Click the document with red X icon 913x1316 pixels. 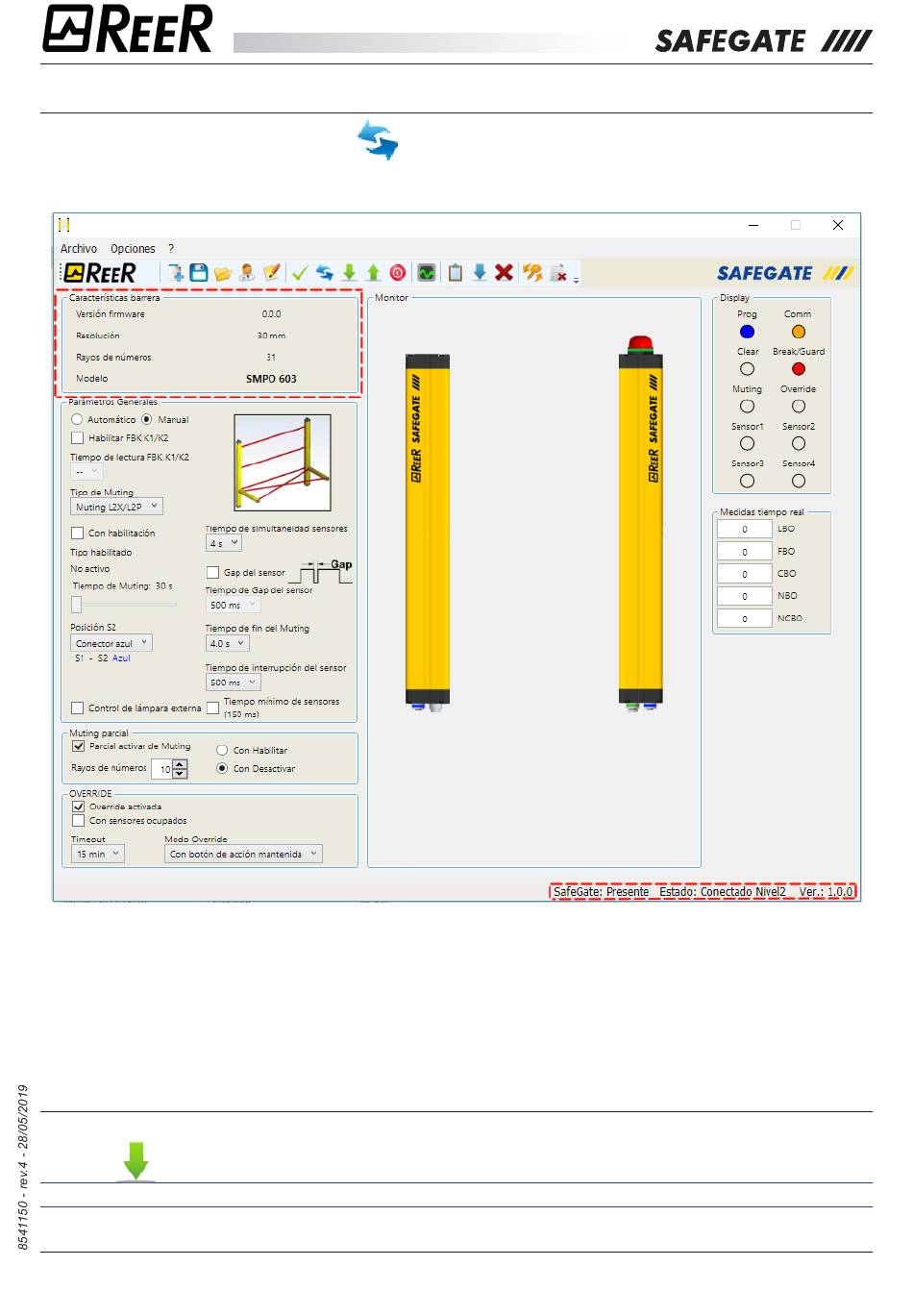[x=557, y=274]
